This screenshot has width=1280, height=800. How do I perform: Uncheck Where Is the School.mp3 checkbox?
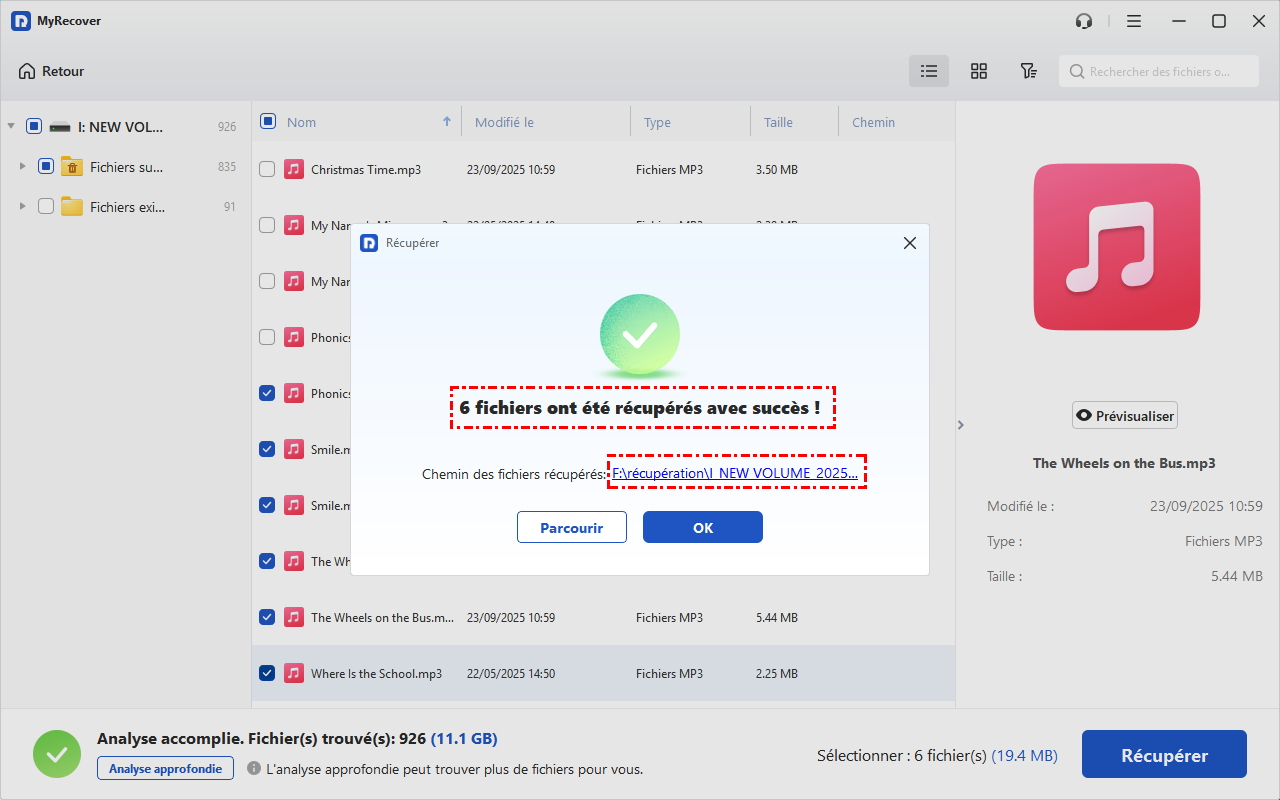[x=267, y=673]
